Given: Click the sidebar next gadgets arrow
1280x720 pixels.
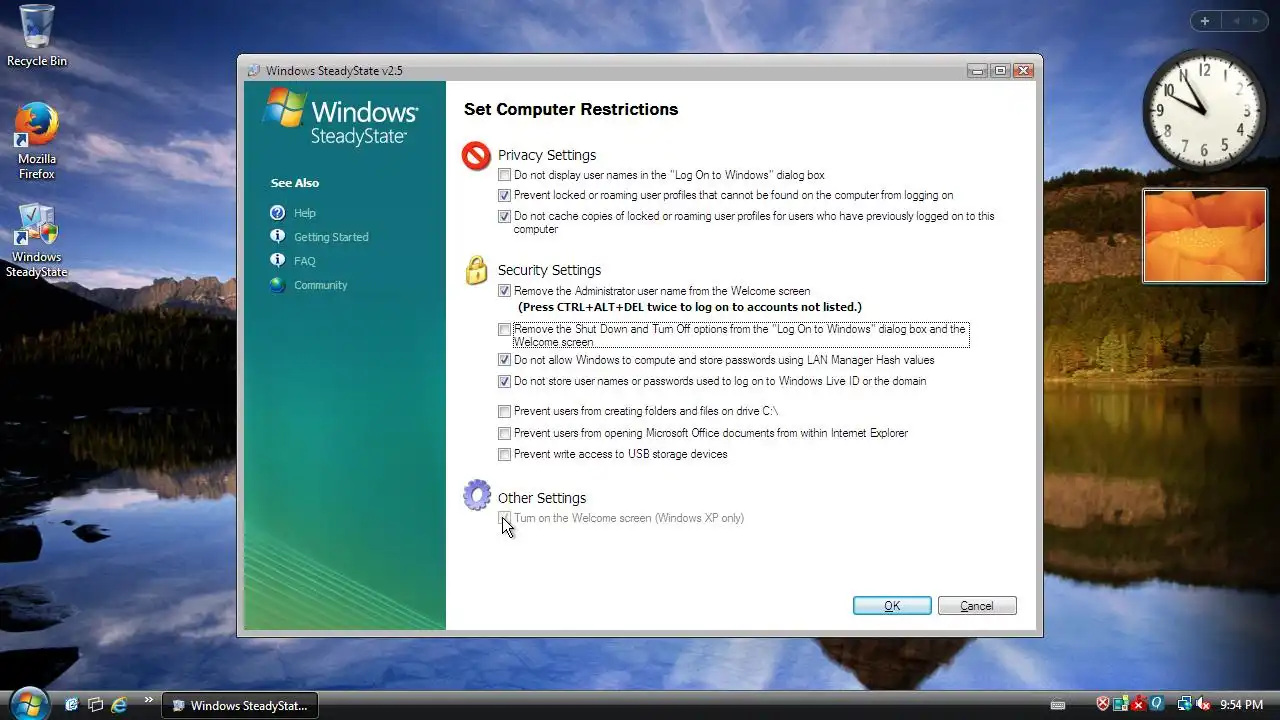Looking at the screenshot, I should pos(1256,21).
